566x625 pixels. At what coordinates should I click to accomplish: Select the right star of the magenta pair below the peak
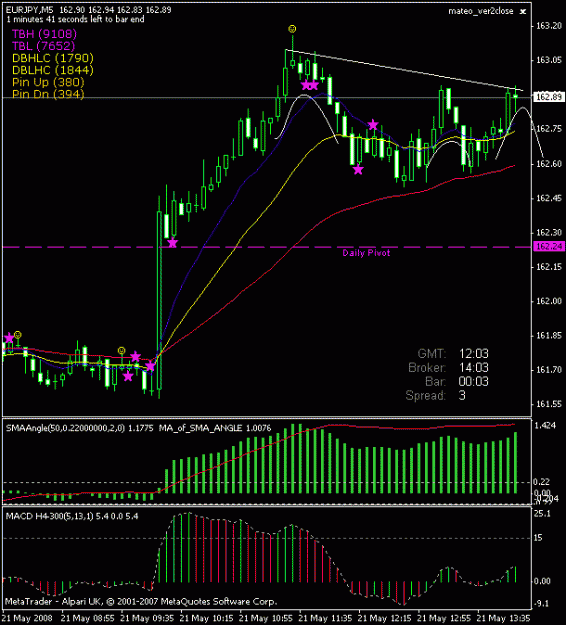click(x=314, y=85)
